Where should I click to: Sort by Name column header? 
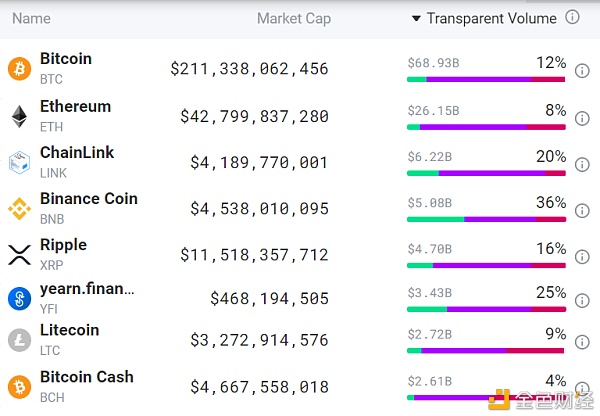point(31,18)
